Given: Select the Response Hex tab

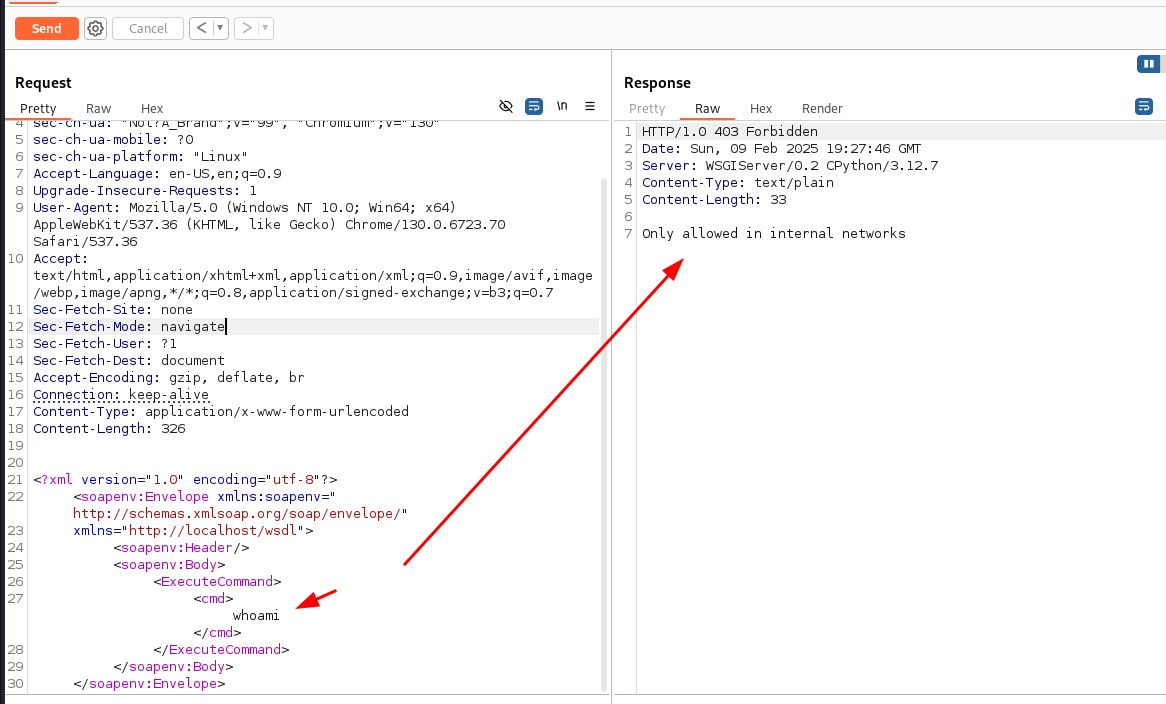Looking at the screenshot, I should tap(761, 108).
